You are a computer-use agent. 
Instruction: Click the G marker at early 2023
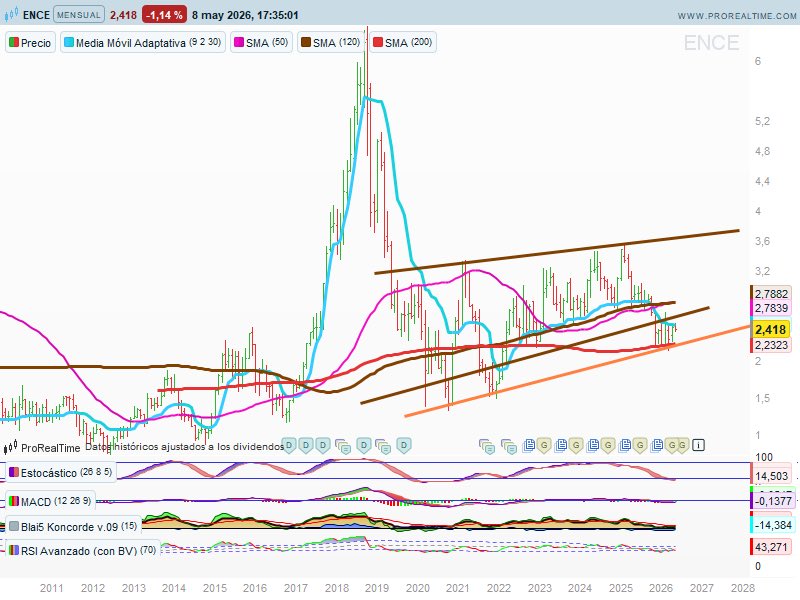[x=544, y=445]
